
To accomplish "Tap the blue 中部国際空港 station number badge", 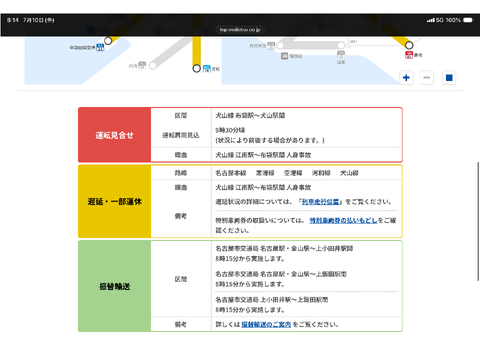I will pos(100,47).
